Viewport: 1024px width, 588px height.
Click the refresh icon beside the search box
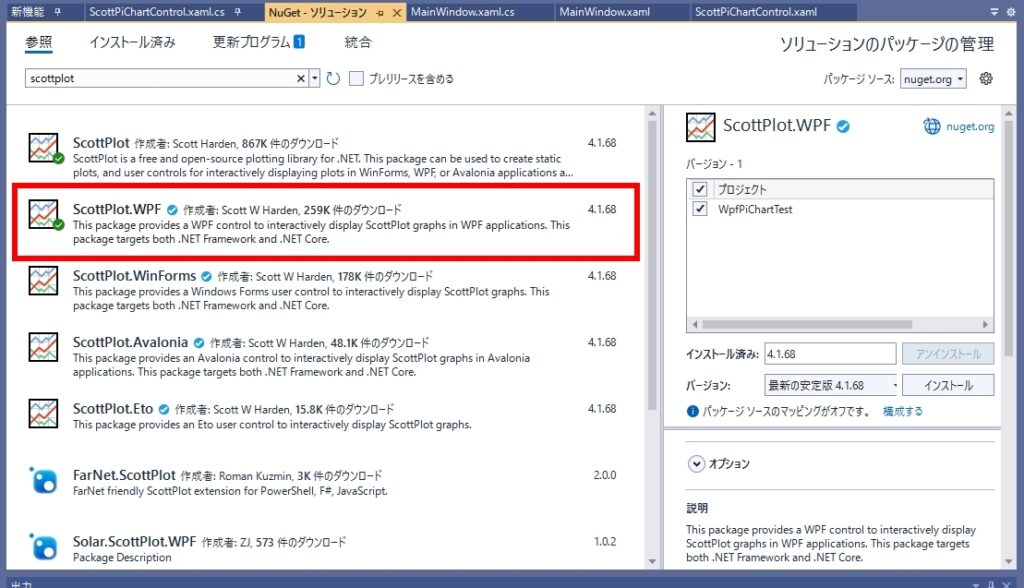[333, 78]
